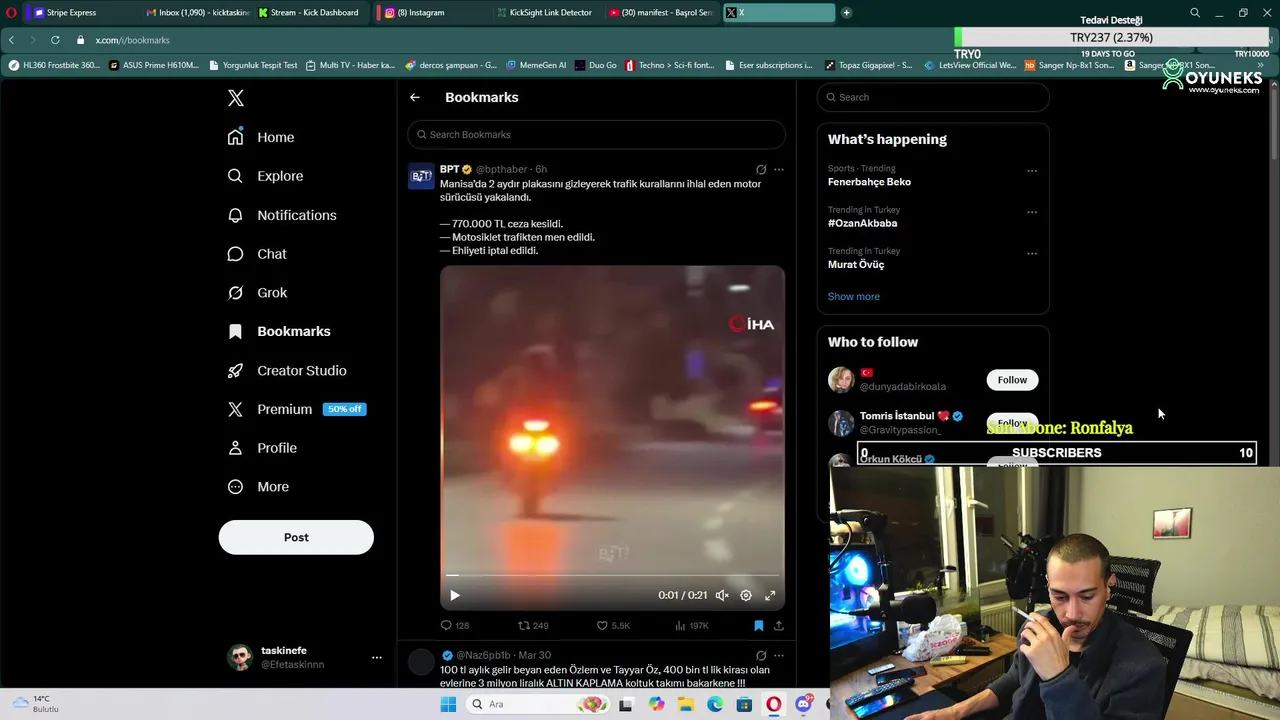Click Grok icon on BPT post

[761, 170]
